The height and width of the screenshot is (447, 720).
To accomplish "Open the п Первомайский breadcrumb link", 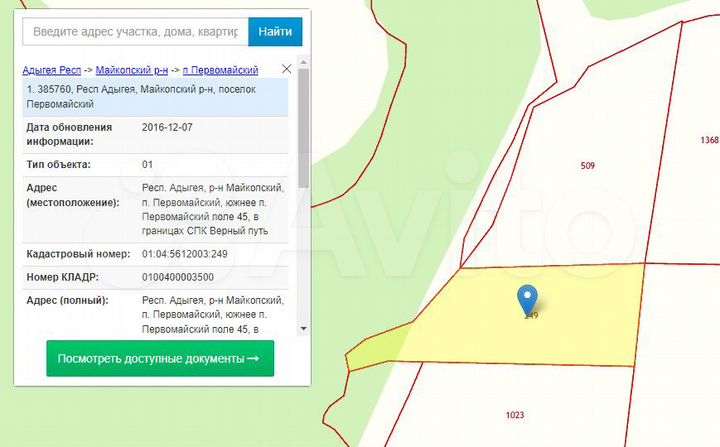I will [220, 70].
